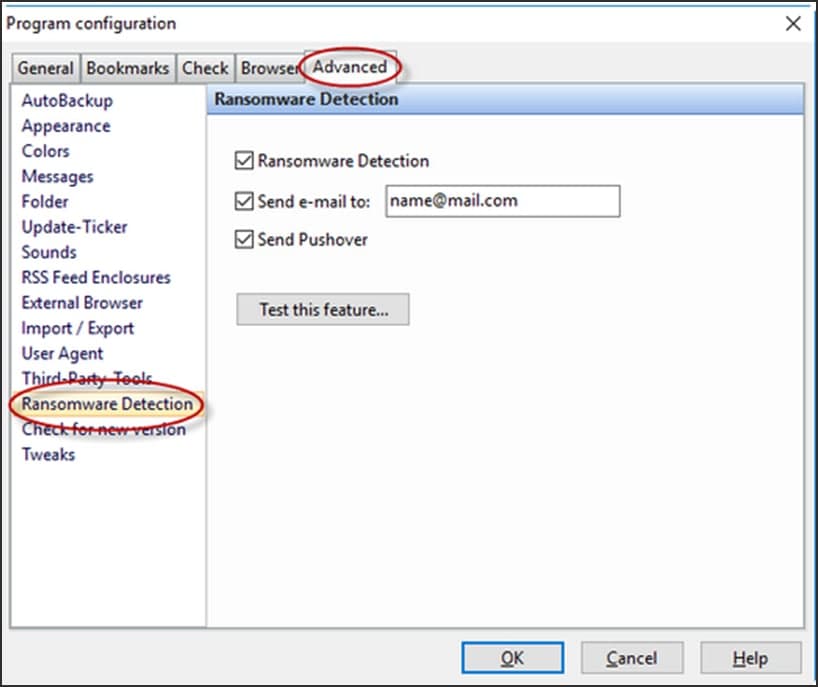This screenshot has height=687, width=818.
Task: Open the Tweaks settings page
Action: pyautogui.click(x=48, y=454)
